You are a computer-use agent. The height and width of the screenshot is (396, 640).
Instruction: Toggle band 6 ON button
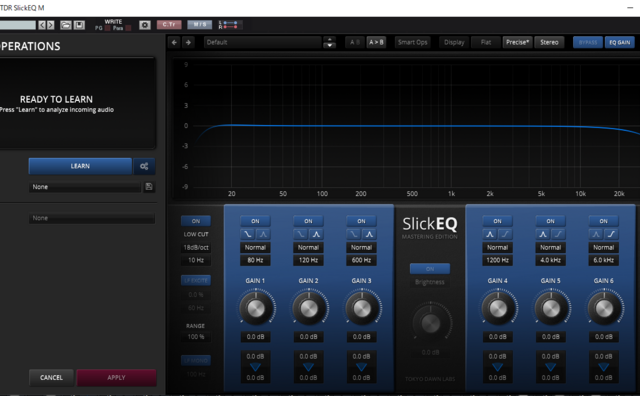[x=603, y=221]
